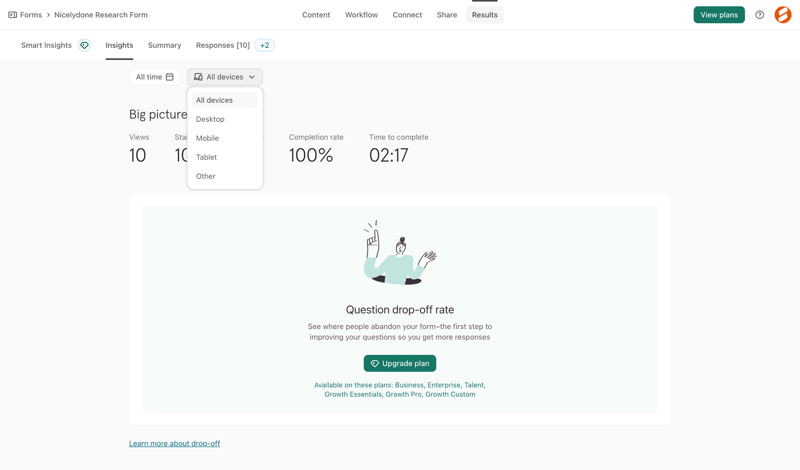Open the All time date filter
The width and height of the screenshot is (800, 470).
pos(155,77)
